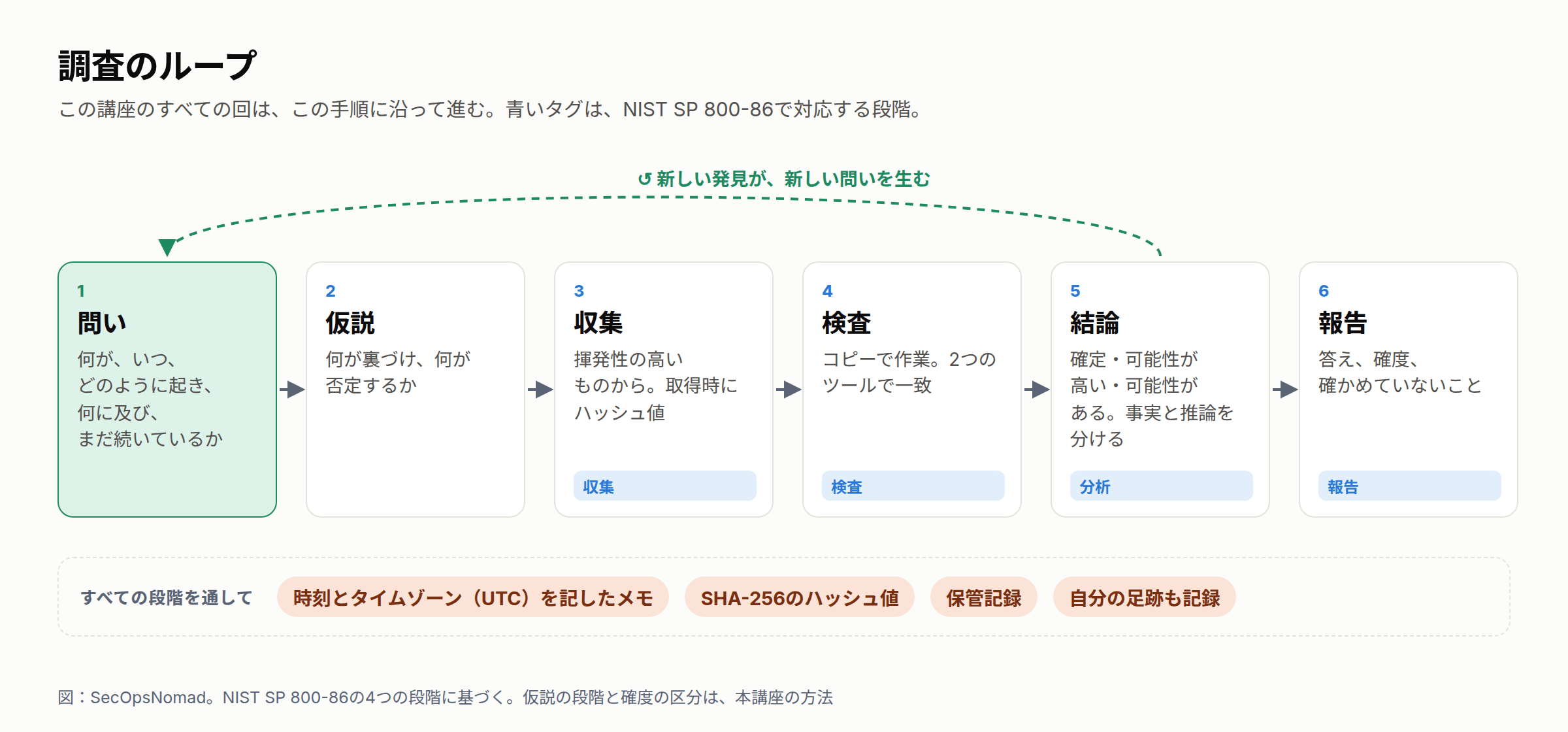Click the 自分の足跡も記録 pill
This screenshot has width=1568, height=732.
click(x=1145, y=597)
